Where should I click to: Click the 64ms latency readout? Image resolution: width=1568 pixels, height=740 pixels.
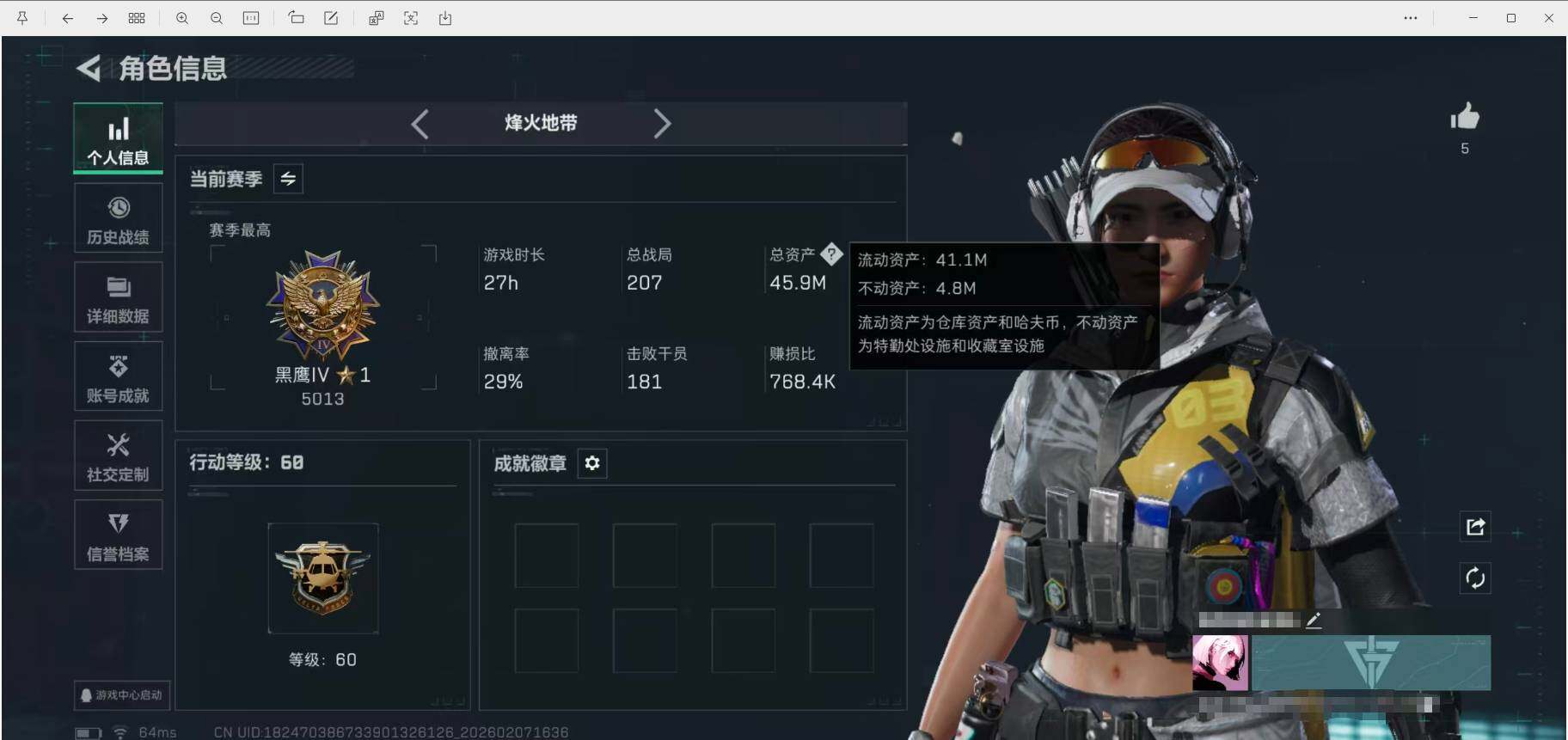coord(157,733)
